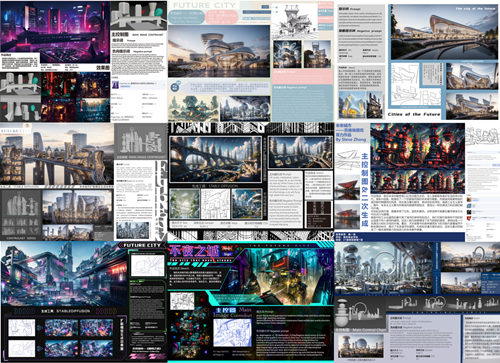Open "The city of the future" large render

(444, 32)
